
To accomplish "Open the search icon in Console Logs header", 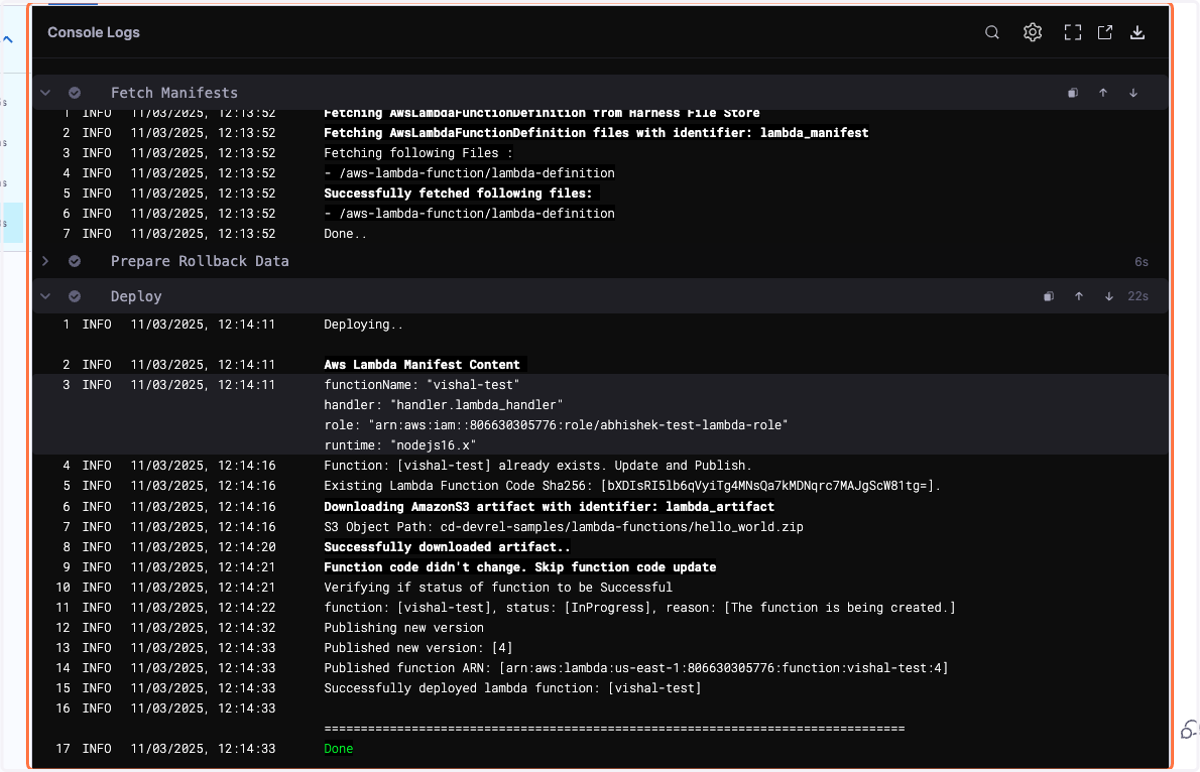I will point(992,32).
